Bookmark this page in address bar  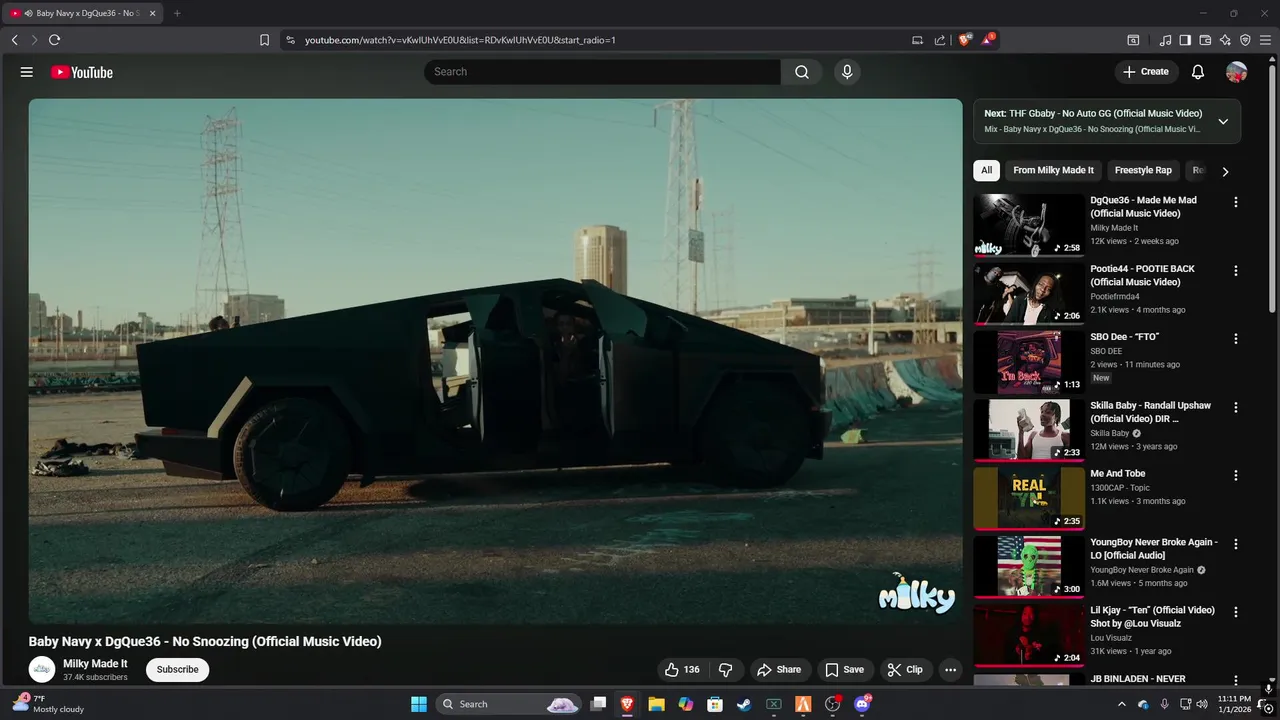tap(264, 40)
